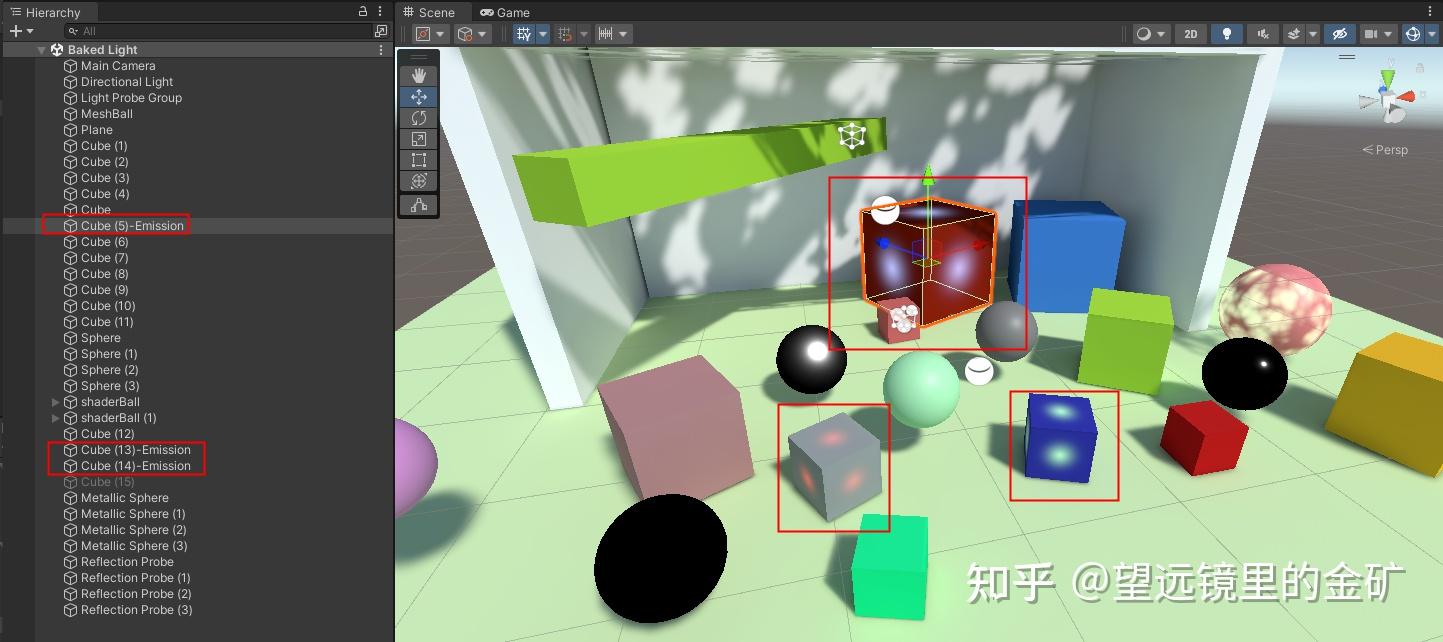Activate the Rotate tool
Screen dimensions: 1443x642
[x=418, y=117]
